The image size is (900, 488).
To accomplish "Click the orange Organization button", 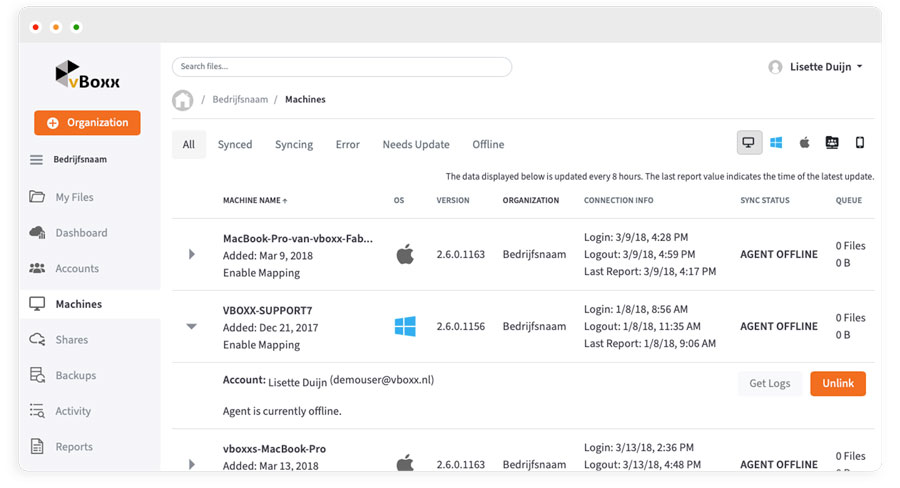I will pos(88,123).
